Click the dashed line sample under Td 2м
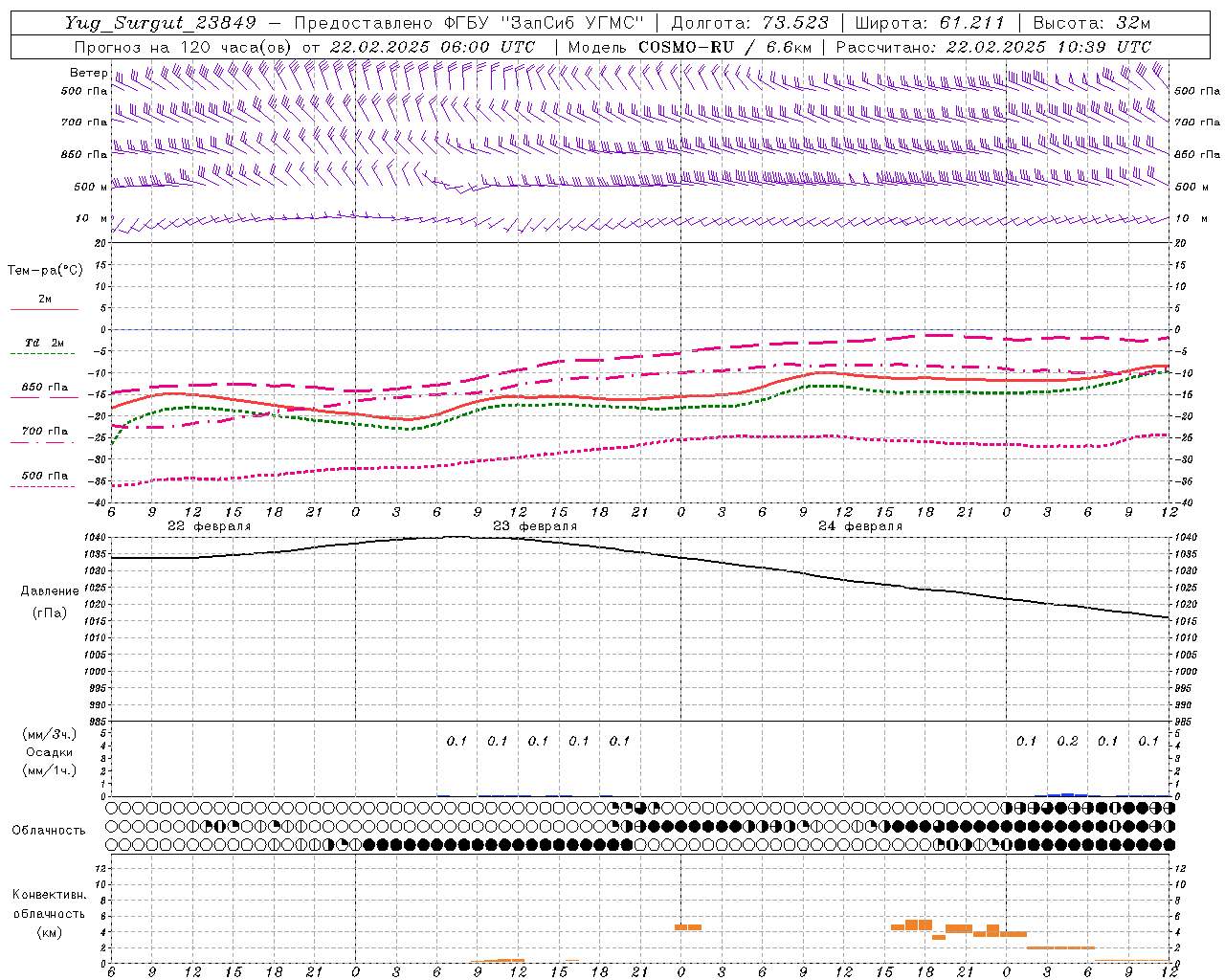The image size is (1225, 980). click(x=43, y=353)
